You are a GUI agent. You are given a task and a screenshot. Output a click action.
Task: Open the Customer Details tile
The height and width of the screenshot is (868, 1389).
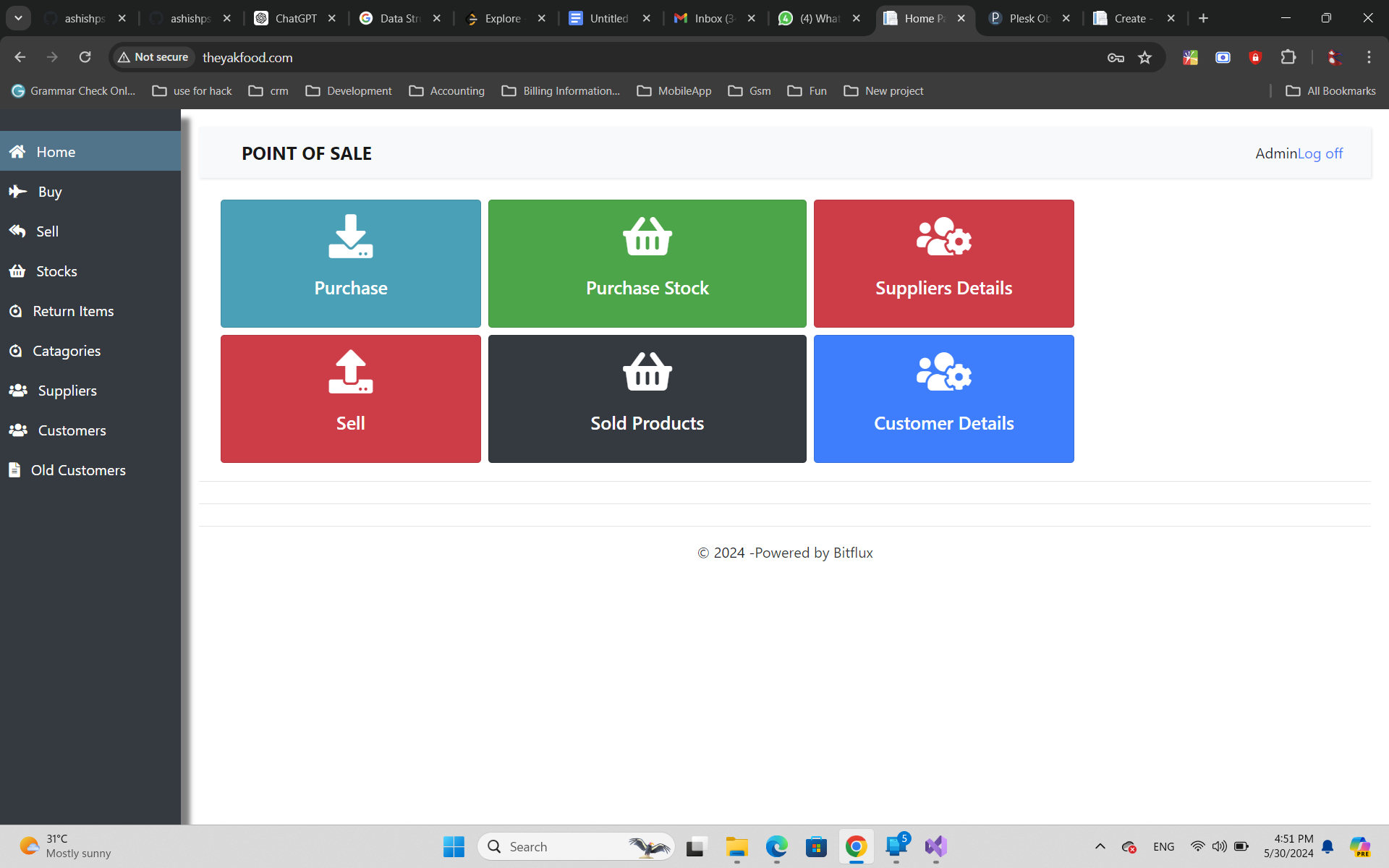pos(943,399)
